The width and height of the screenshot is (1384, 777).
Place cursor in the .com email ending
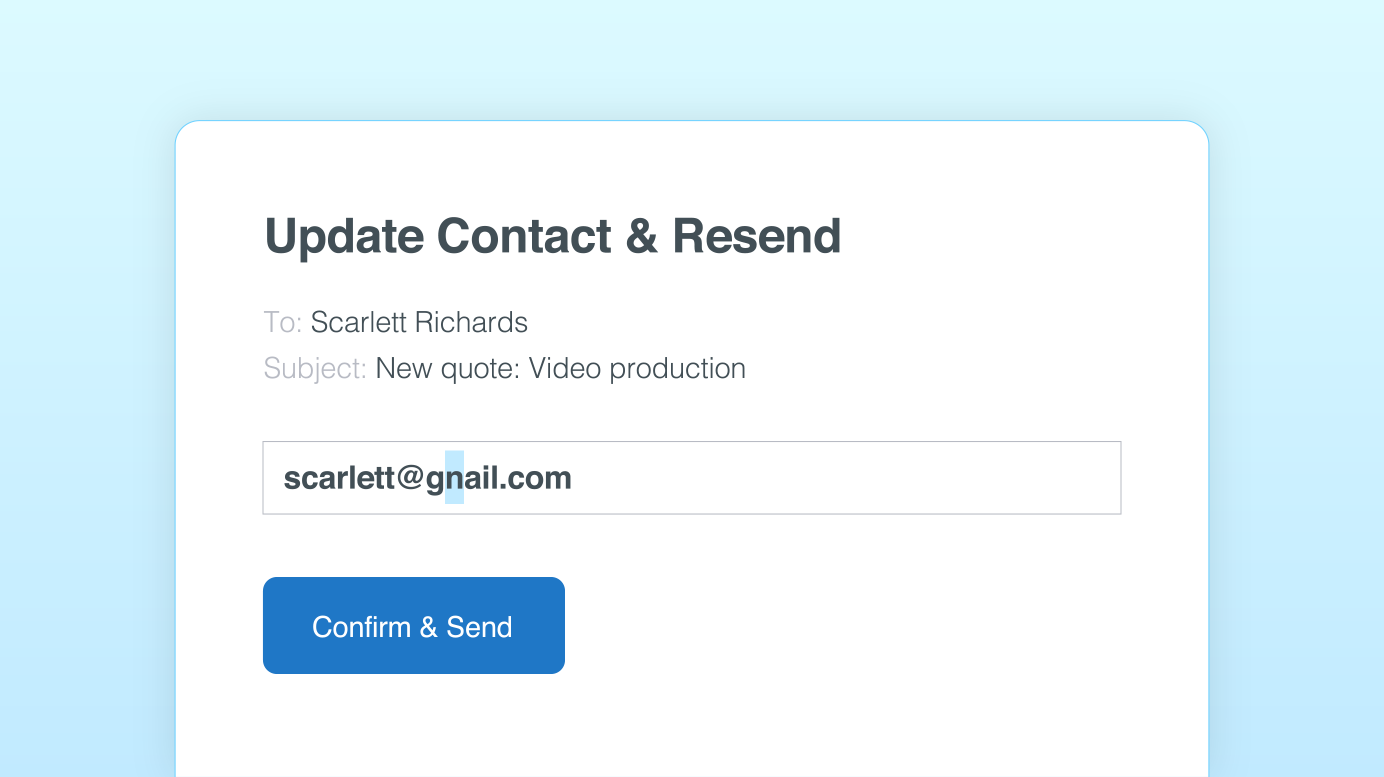pyautogui.click(x=538, y=478)
